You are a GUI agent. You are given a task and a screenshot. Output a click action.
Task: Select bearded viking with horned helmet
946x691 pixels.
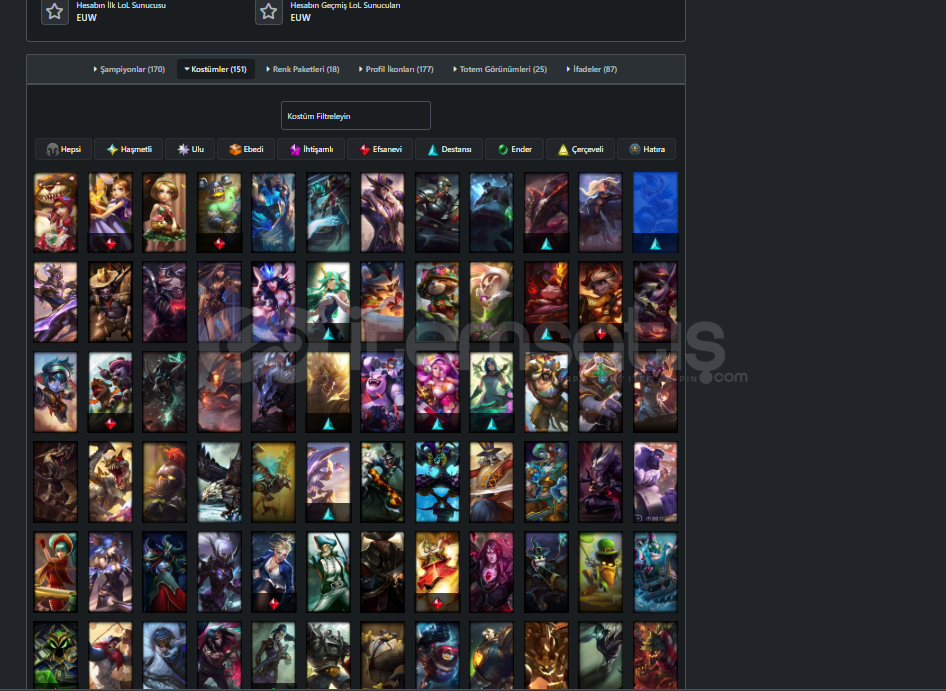pyautogui.click(x=546, y=392)
